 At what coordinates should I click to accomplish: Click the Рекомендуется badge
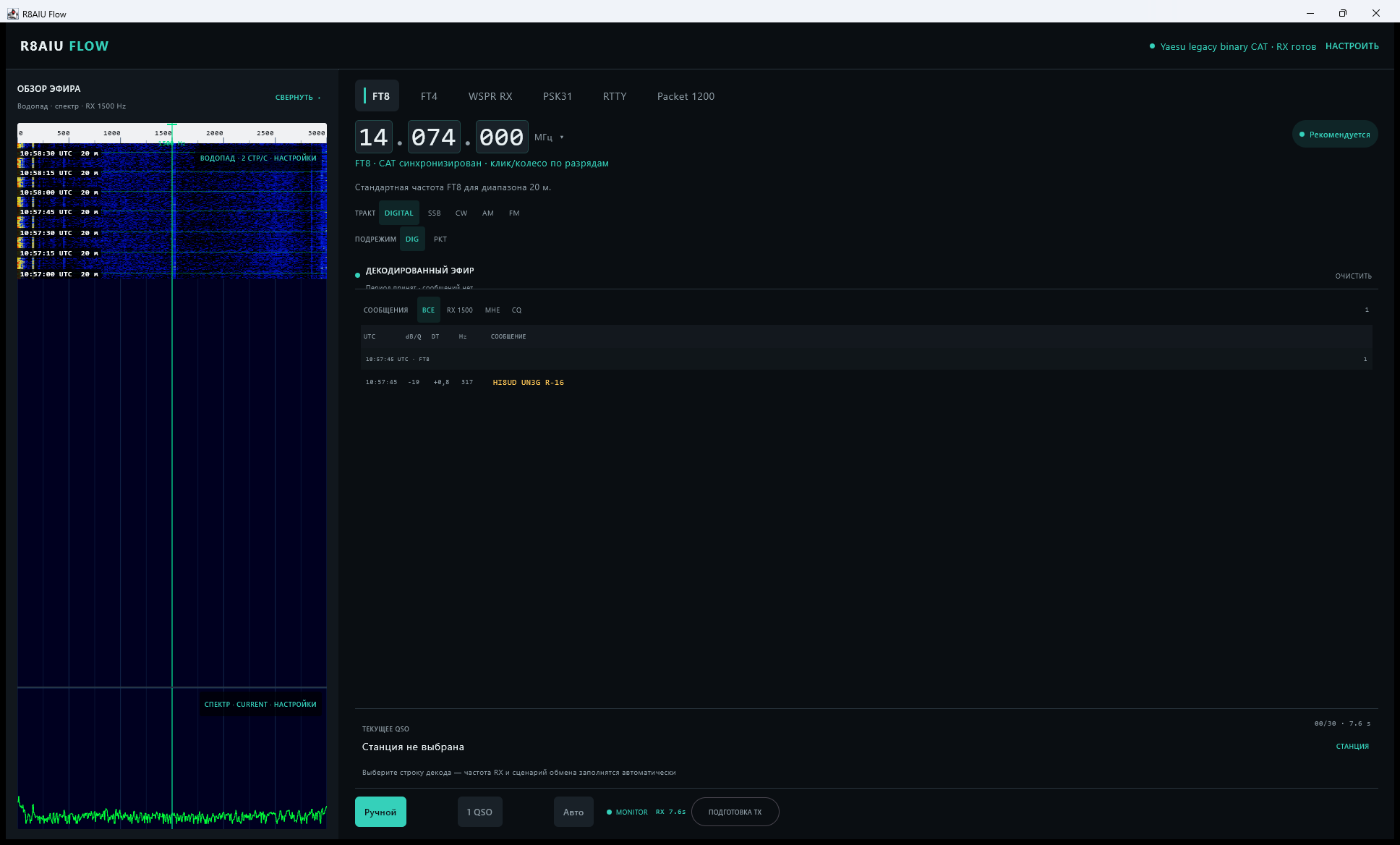tap(1335, 135)
